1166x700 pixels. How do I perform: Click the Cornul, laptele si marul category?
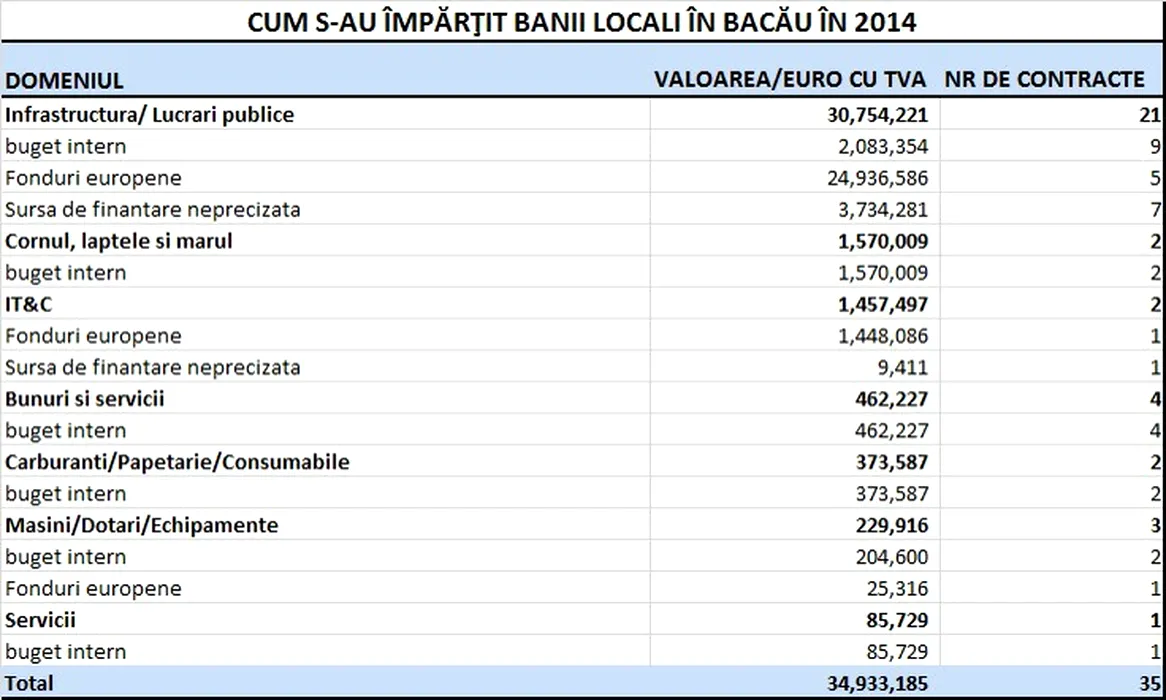pyautogui.click(x=119, y=241)
